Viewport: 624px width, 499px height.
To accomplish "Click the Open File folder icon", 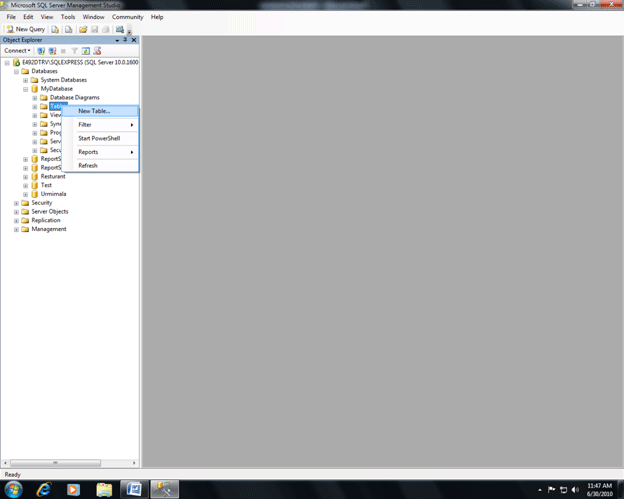I will tap(83, 29).
